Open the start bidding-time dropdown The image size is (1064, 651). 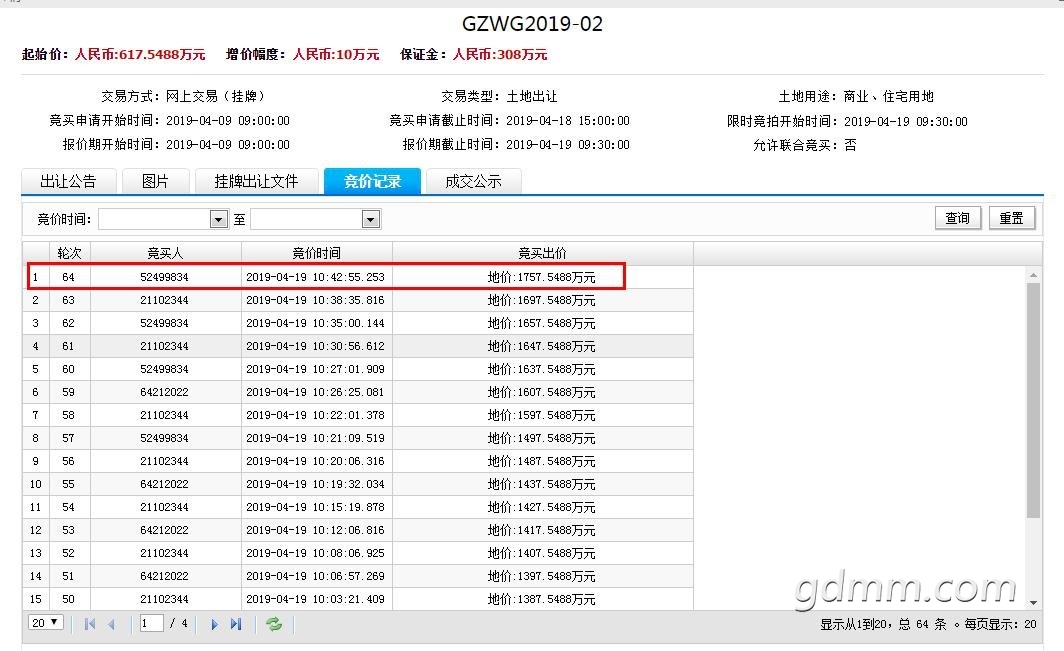pos(218,219)
